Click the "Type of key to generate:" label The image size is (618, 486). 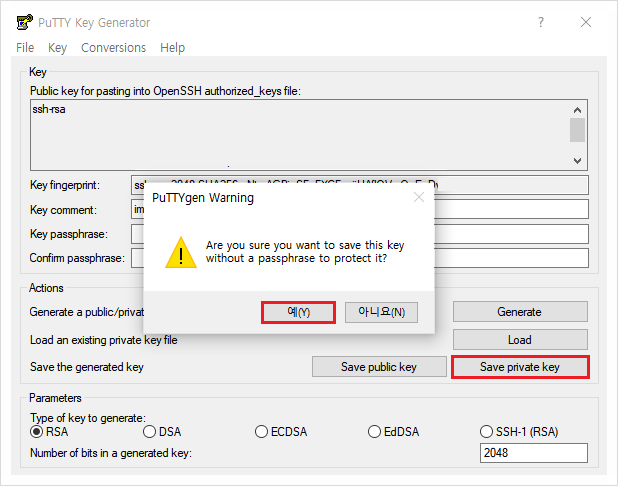click(x=88, y=418)
